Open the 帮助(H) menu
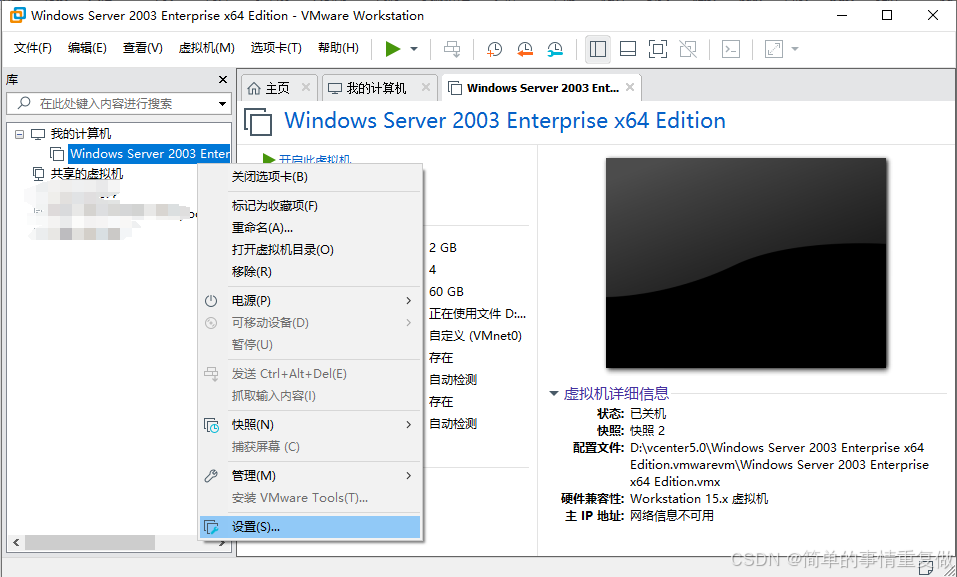The width and height of the screenshot is (957, 577). pyautogui.click(x=338, y=48)
